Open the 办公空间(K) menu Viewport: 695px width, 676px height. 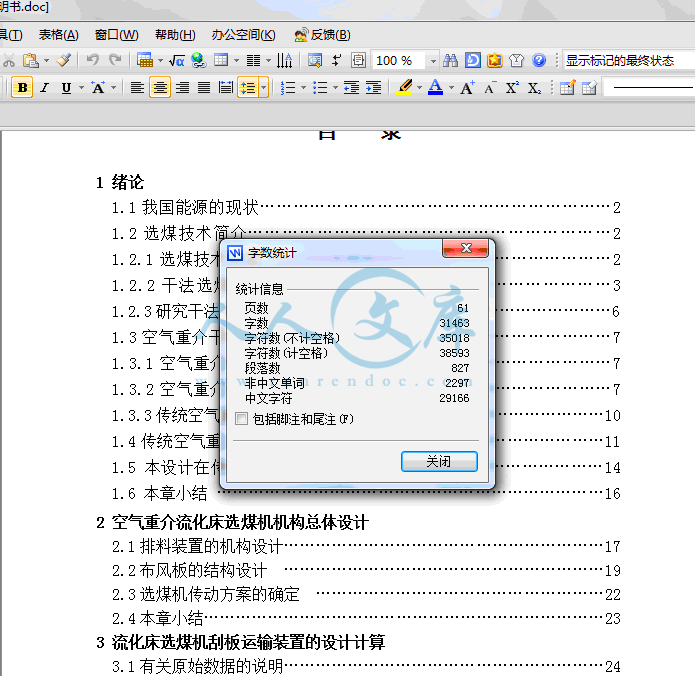coord(243,35)
